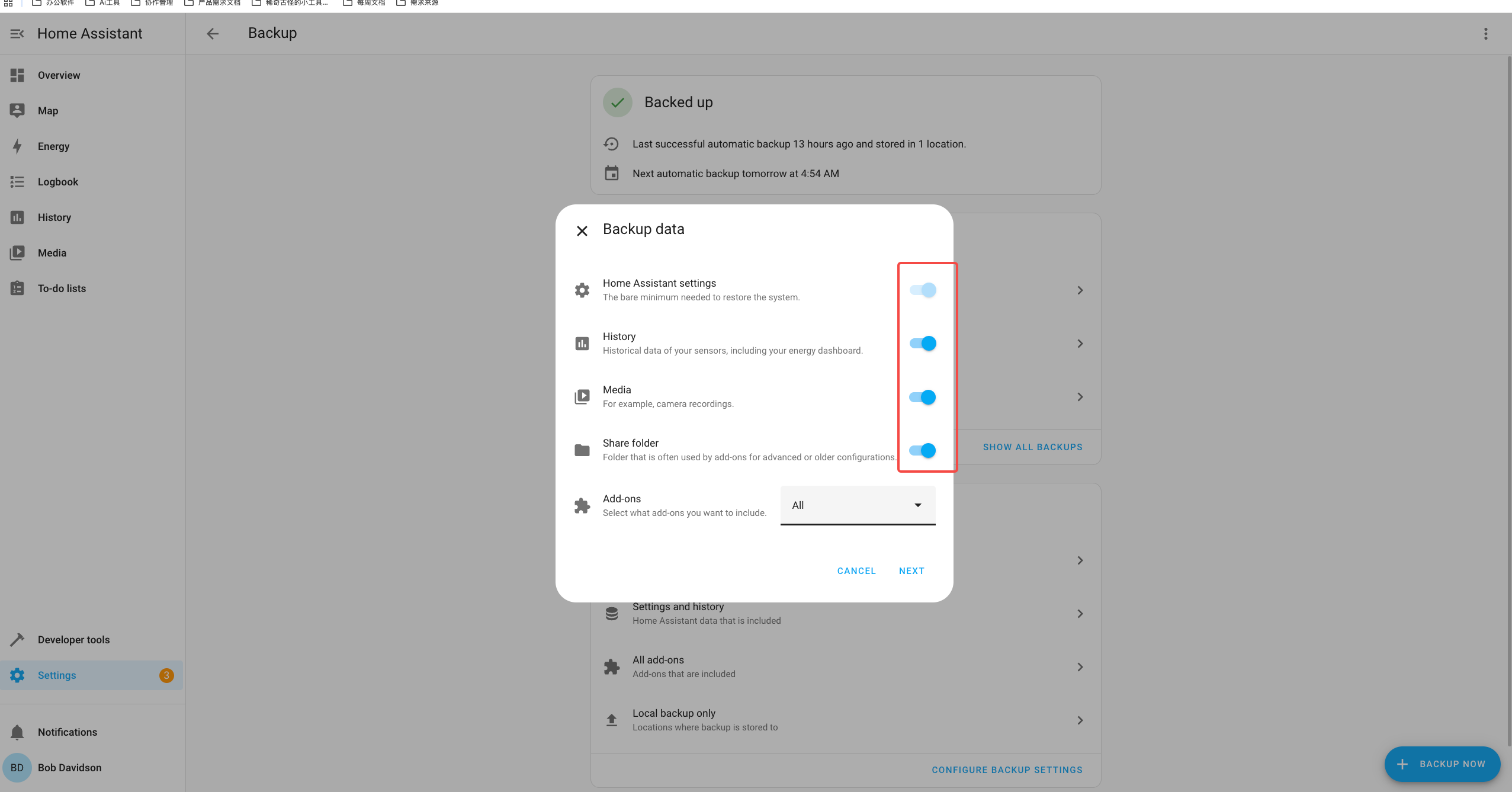The image size is (1512, 792).
Task: Click the Backup Now button
Action: pyautogui.click(x=1442, y=764)
